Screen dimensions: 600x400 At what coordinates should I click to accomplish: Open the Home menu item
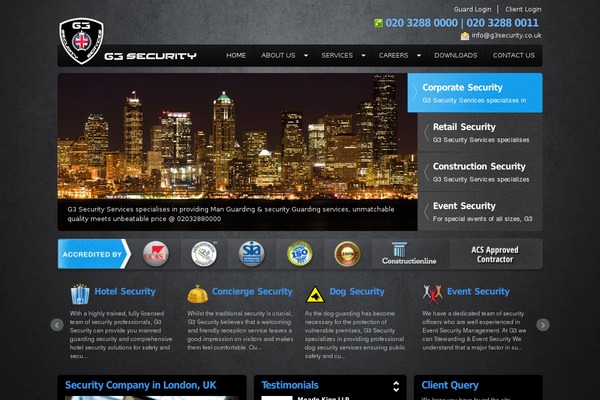click(x=236, y=56)
